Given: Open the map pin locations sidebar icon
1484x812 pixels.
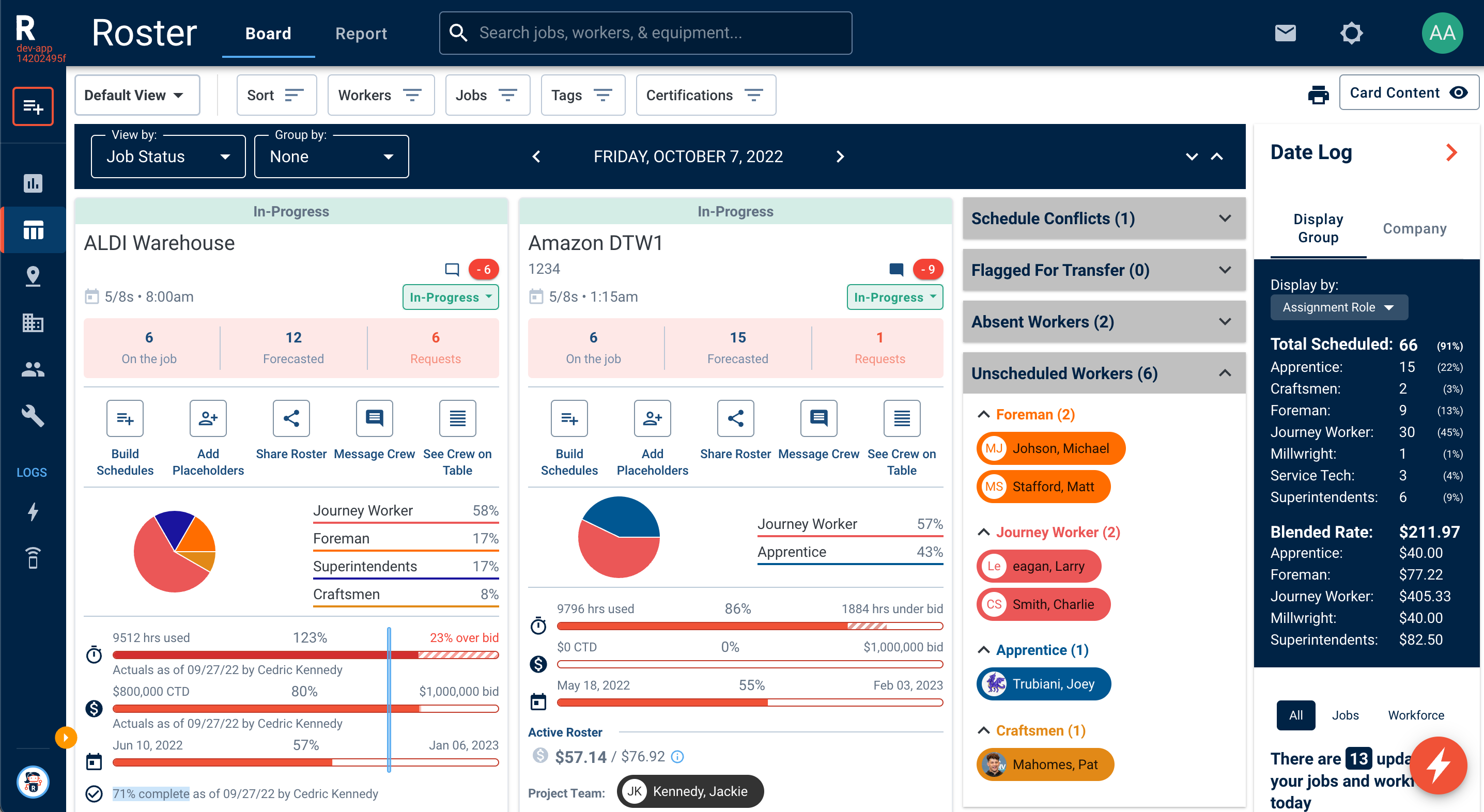Looking at the screenshot, I should pyautogui.click(x=33, y=276).
